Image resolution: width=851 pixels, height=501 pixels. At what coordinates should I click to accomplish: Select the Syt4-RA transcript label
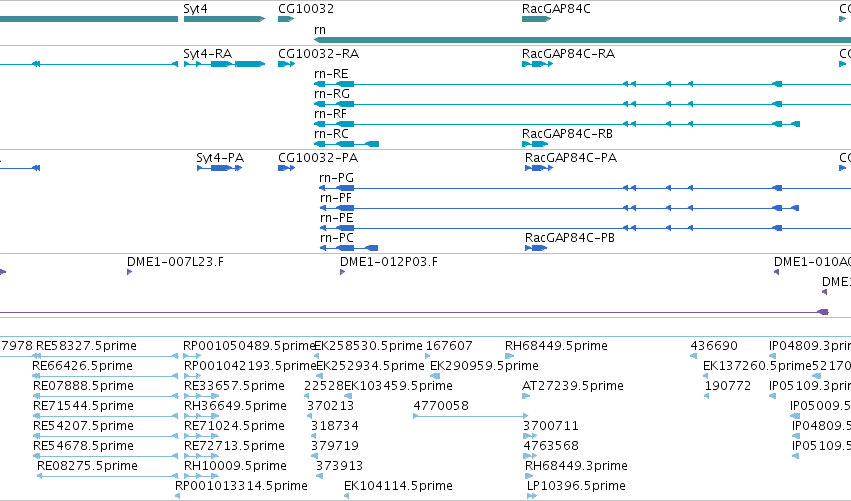207,54
